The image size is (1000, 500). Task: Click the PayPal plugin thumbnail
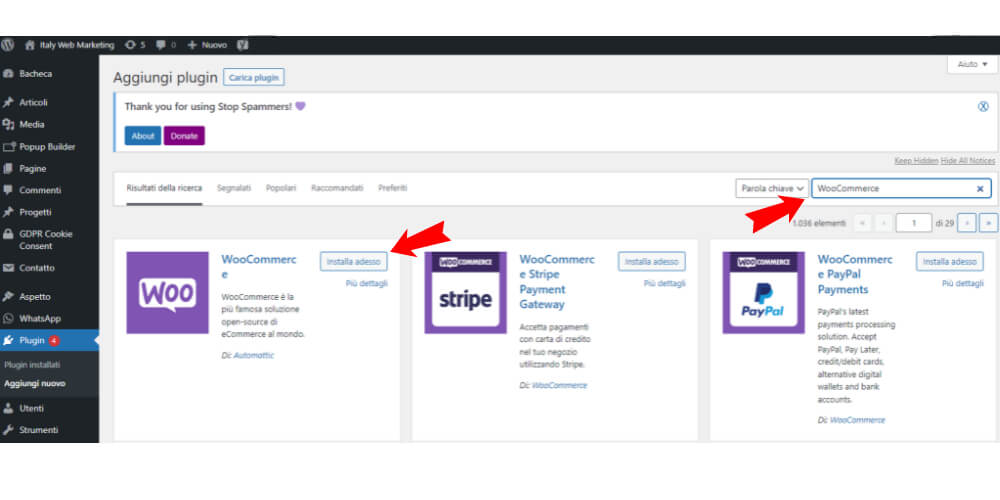click(x=763, y=293)
